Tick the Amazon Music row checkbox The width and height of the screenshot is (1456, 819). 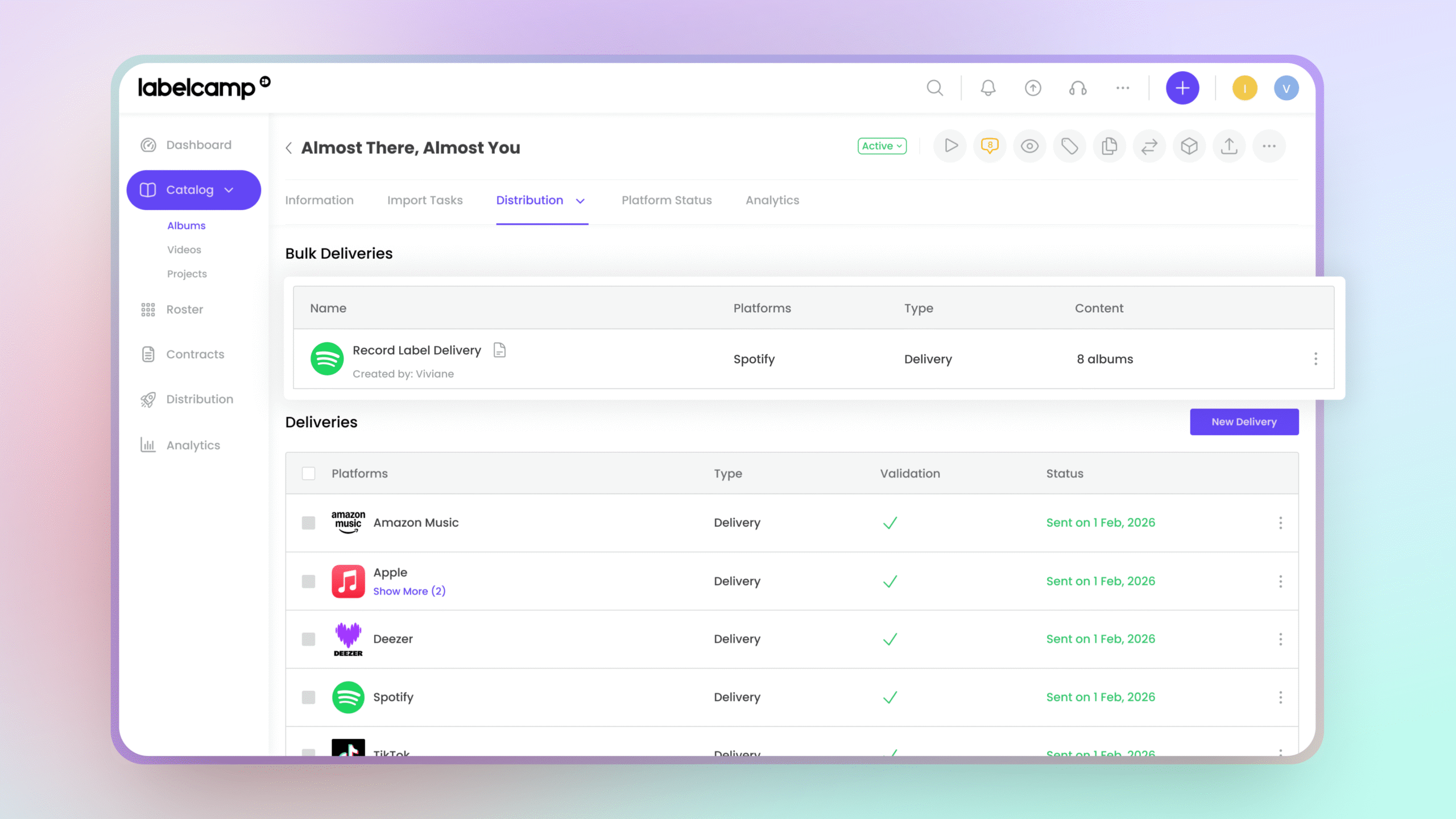[308, 523]
